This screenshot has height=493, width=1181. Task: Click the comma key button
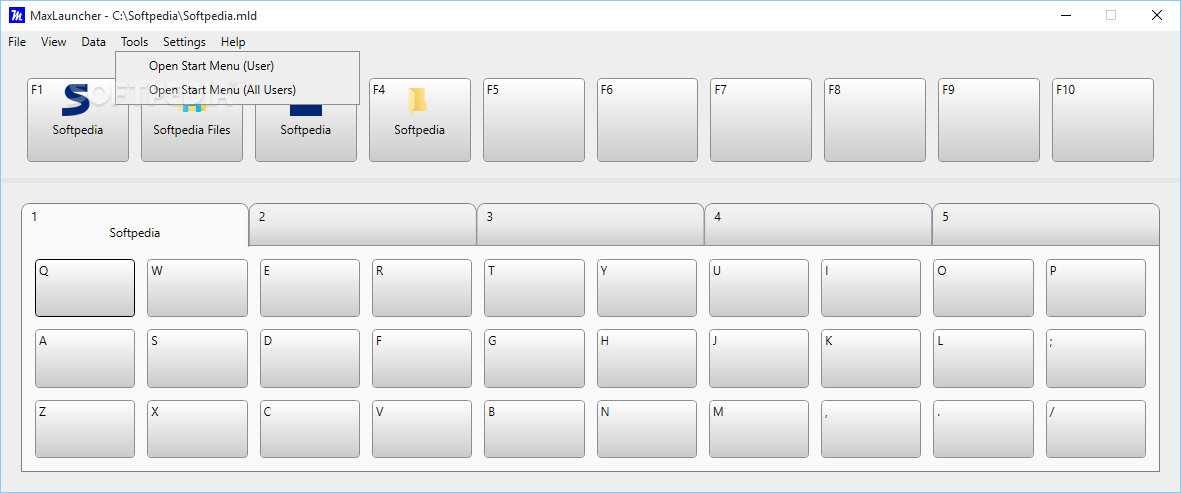pos(871,429)
